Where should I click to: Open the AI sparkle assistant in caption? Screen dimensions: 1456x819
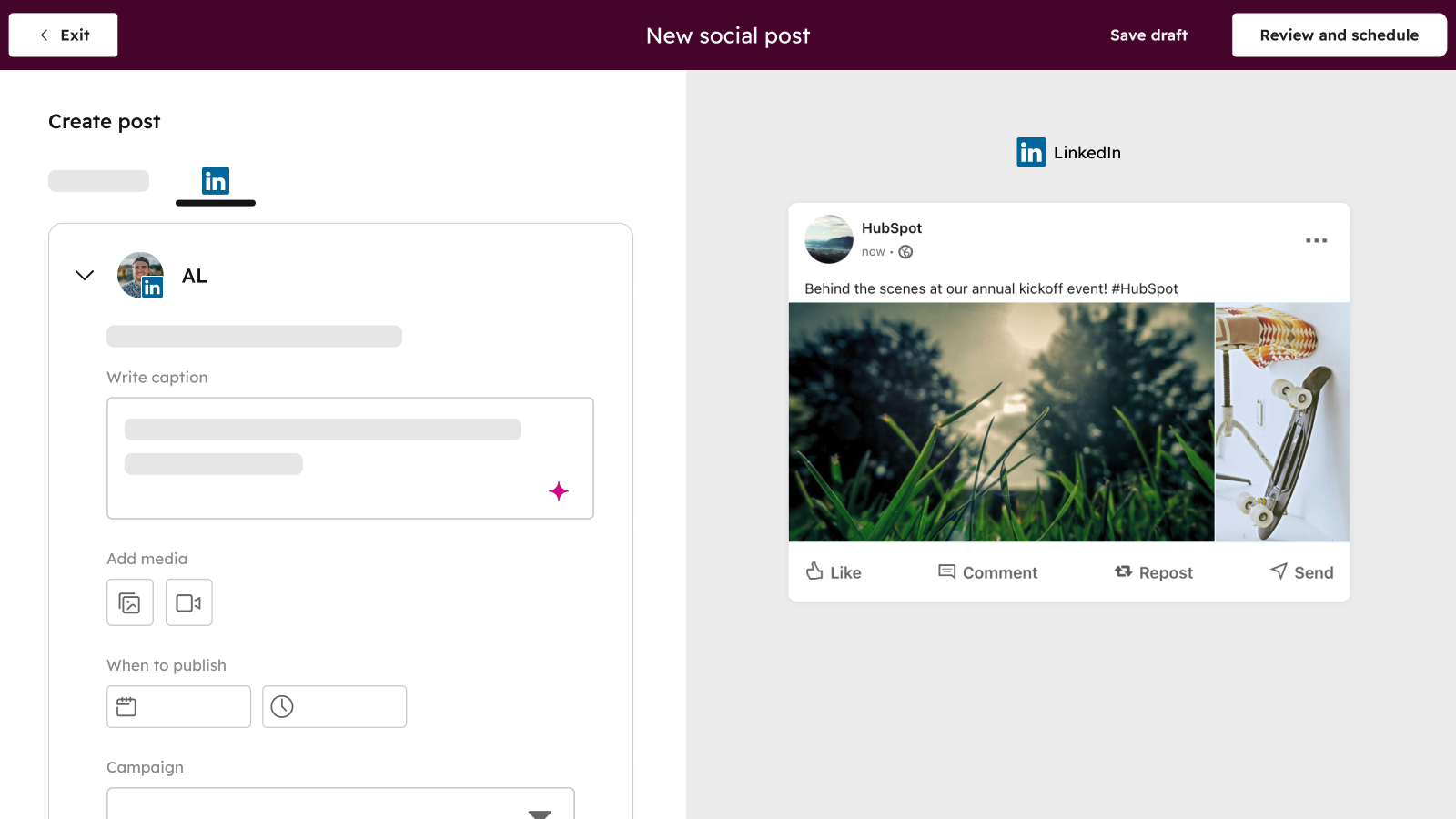pos(559,491)
